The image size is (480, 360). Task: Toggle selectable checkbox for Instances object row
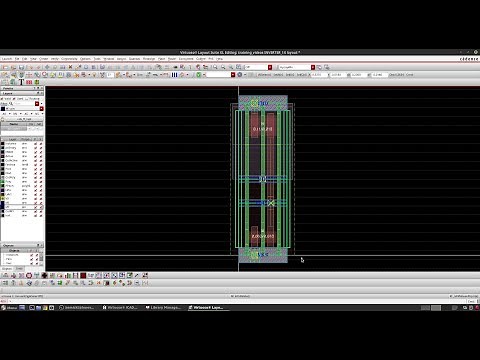(37, 255)
